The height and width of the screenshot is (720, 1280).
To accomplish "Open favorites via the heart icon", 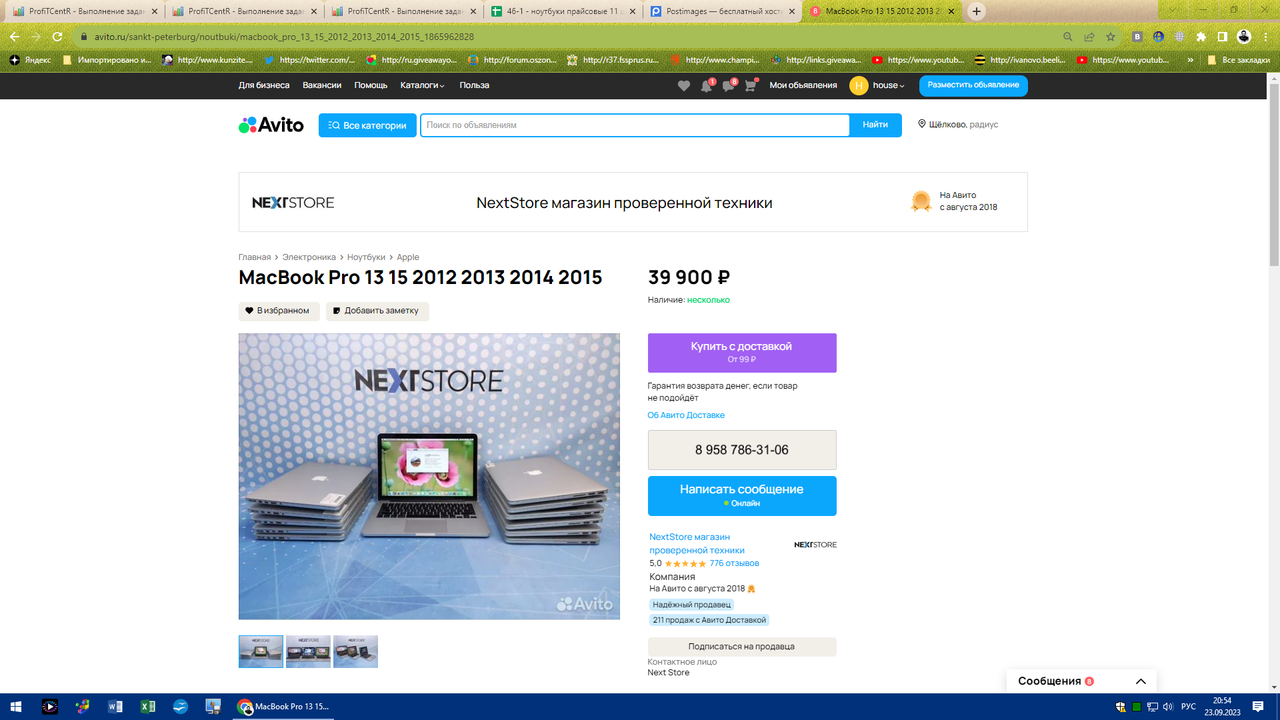I will [x=683, y=86].
